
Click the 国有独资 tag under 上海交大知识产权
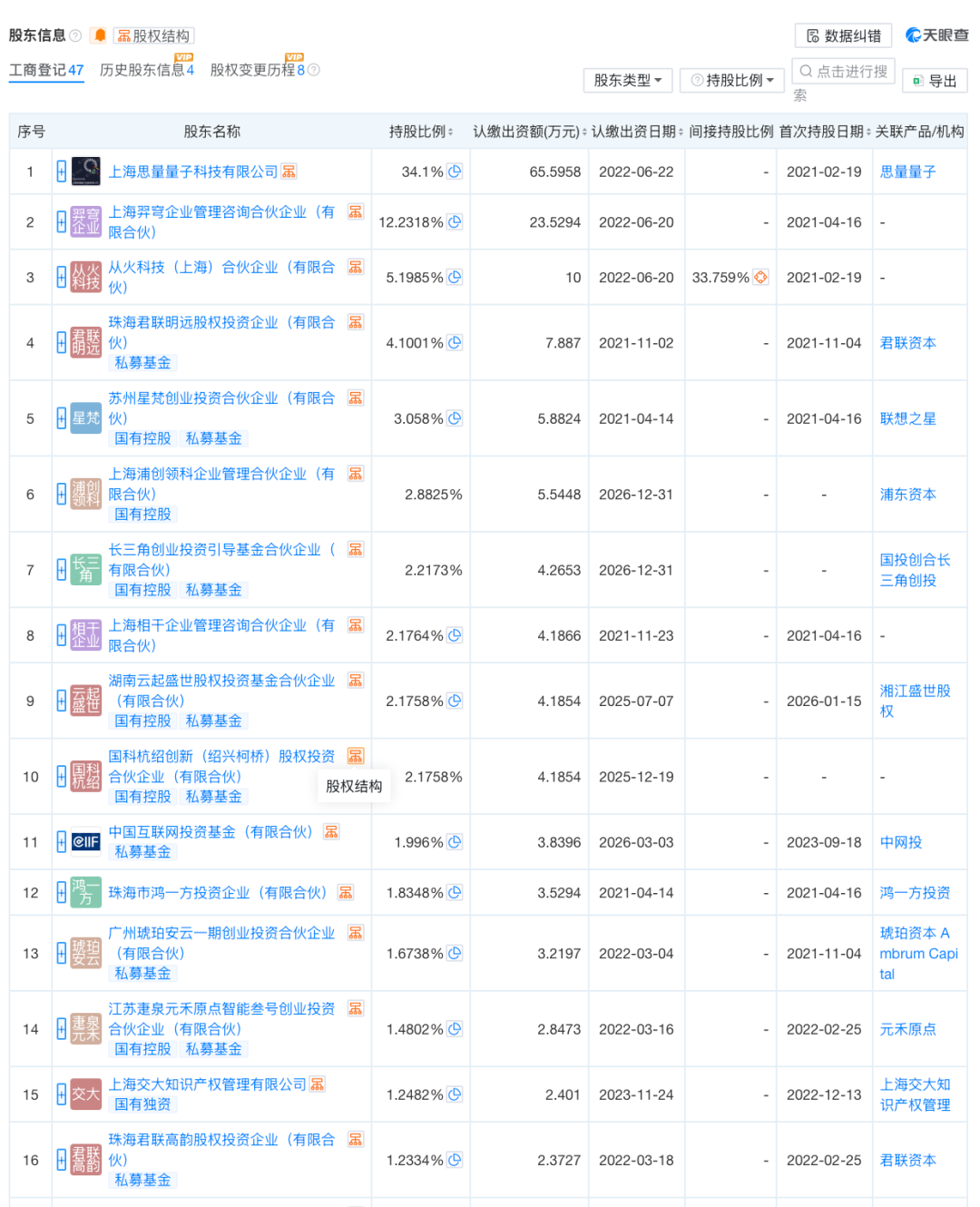[x=142, y=1104]
